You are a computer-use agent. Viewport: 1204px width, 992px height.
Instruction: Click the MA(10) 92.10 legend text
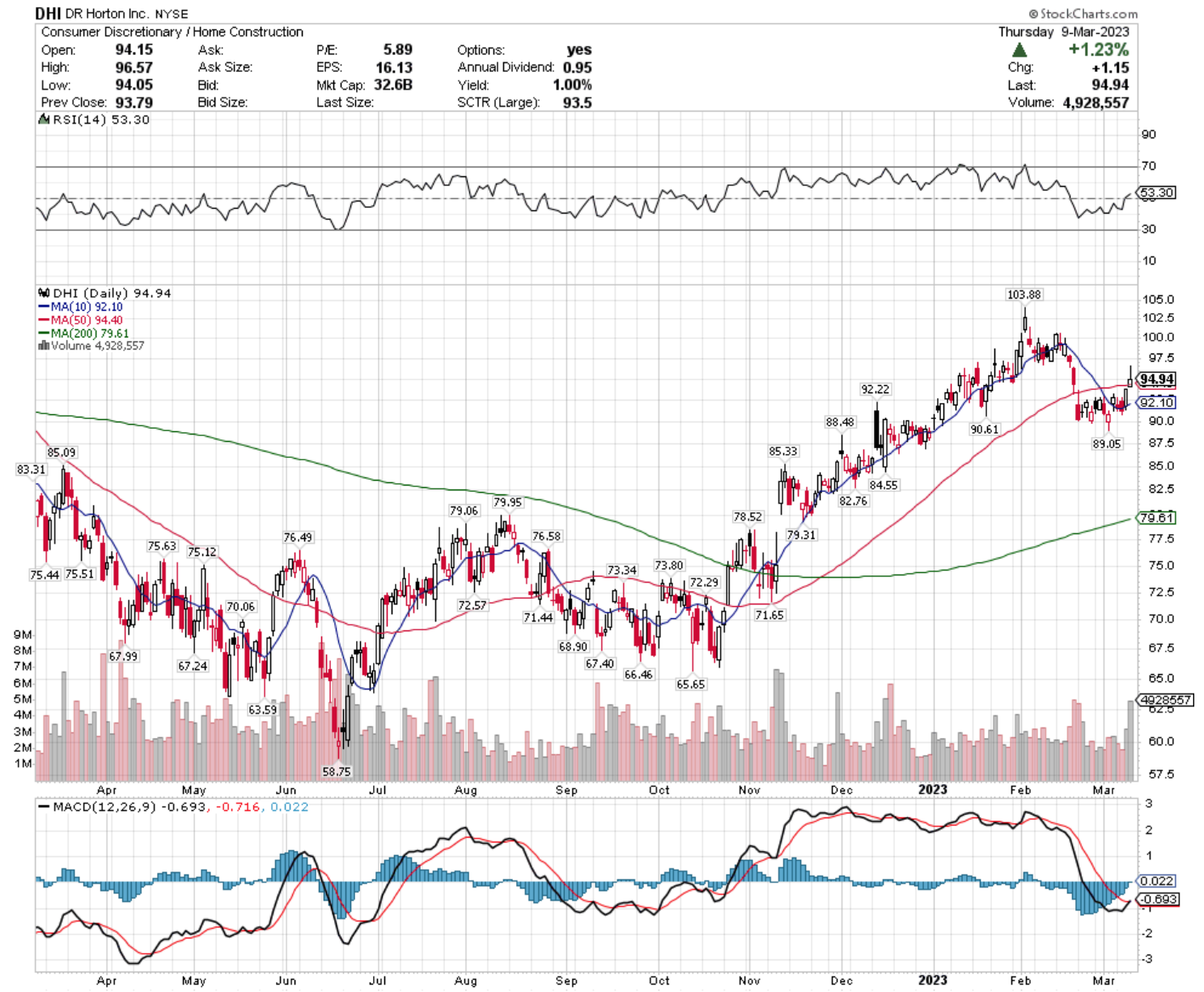tap(87, 307)
